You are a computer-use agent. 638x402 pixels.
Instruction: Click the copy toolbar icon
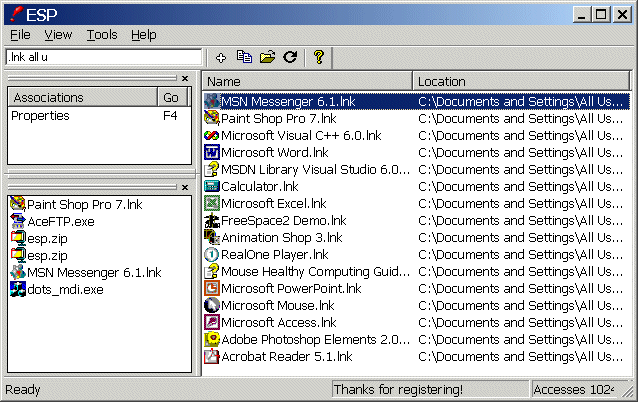tap(244, 57)
